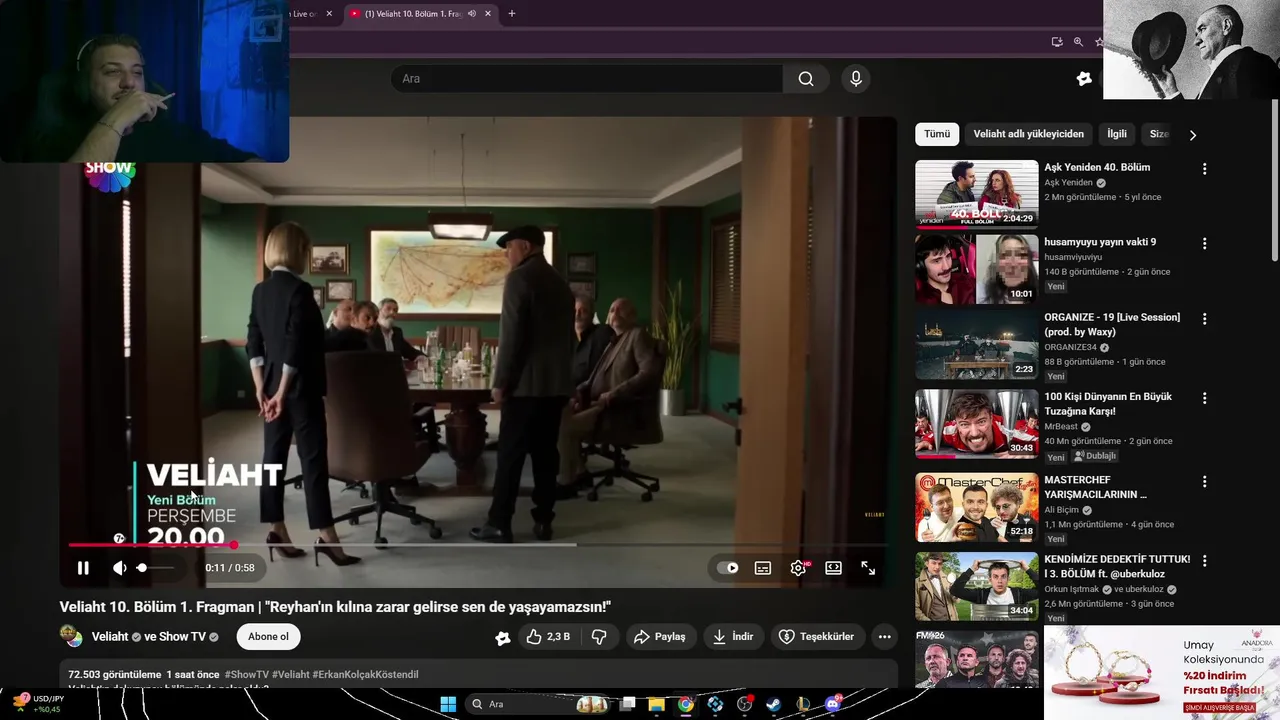Select Veliaht adlı yükleyiciden chip
1280x720 pixels.
(x=1028, y=134)
